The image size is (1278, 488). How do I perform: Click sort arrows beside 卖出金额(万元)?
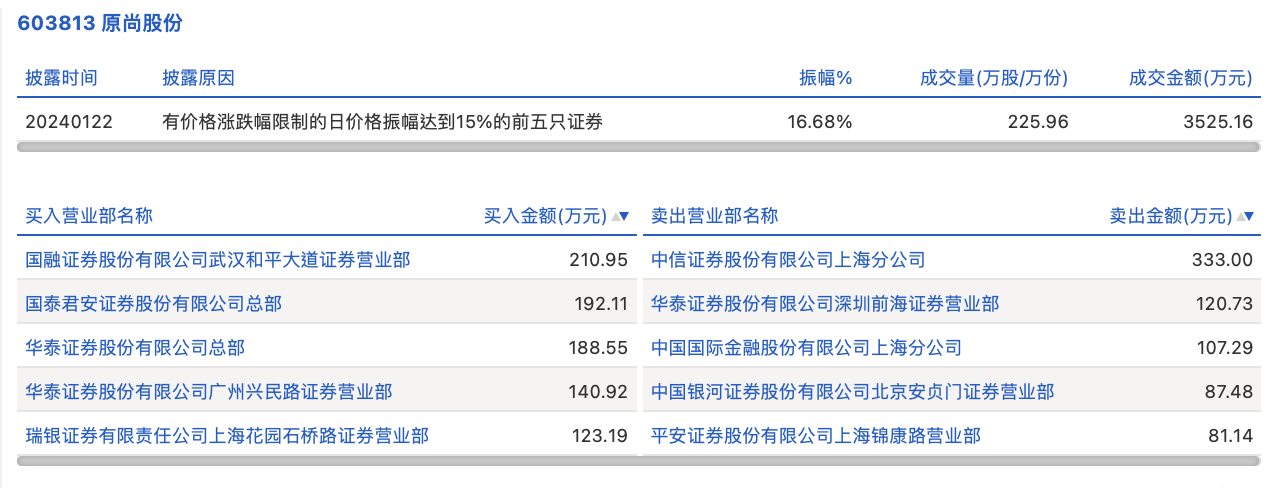[x=1245, y=216]
